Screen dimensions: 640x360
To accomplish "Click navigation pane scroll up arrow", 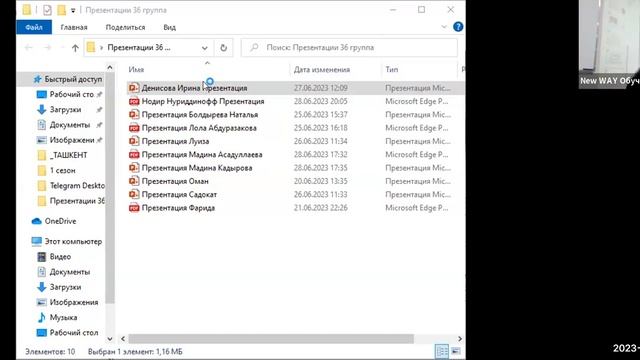I will pos(110,67).
